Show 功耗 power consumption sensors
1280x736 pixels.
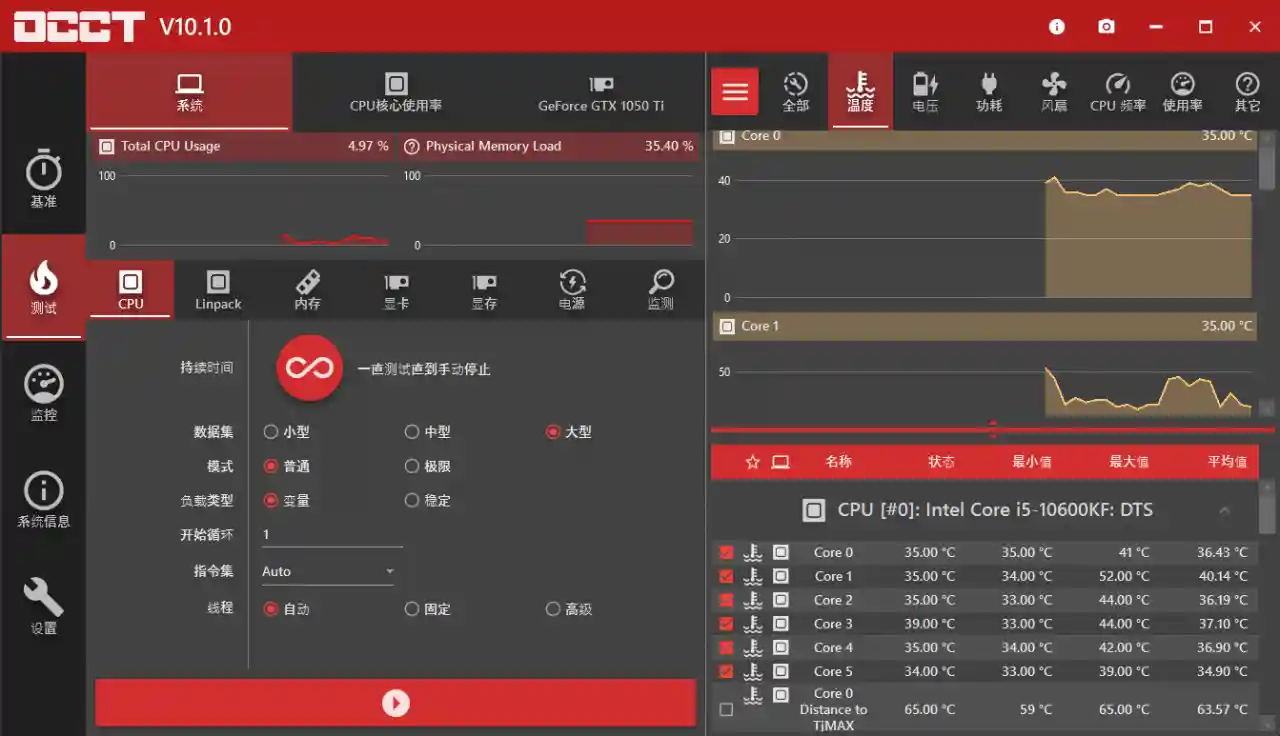click(x=989, y=91)
